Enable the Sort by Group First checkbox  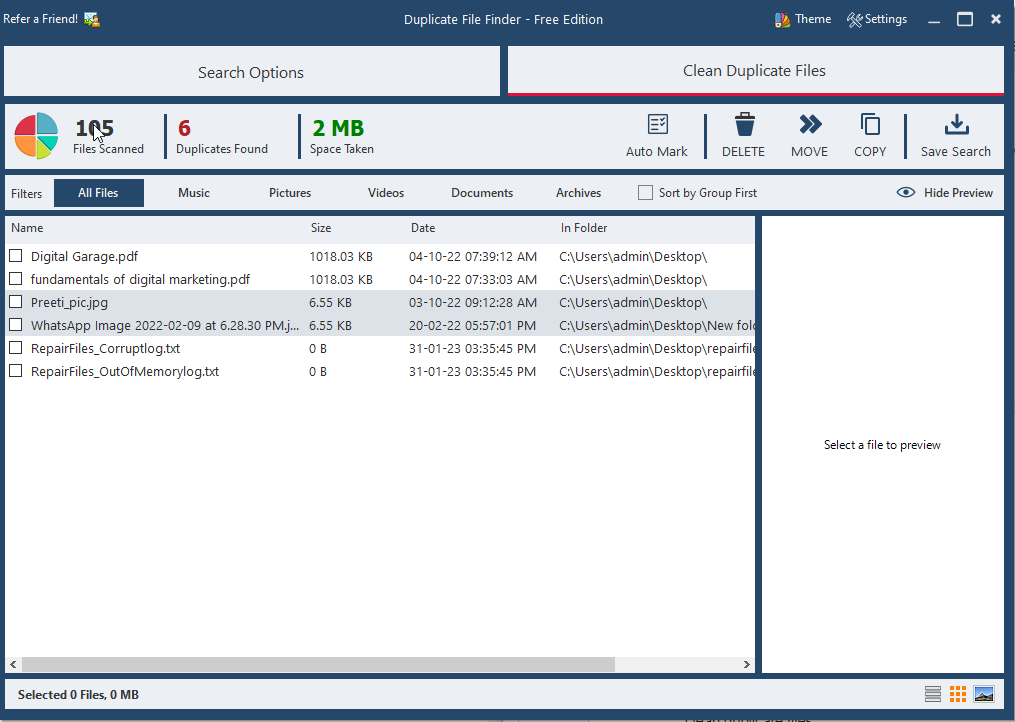tap(645, 192)
